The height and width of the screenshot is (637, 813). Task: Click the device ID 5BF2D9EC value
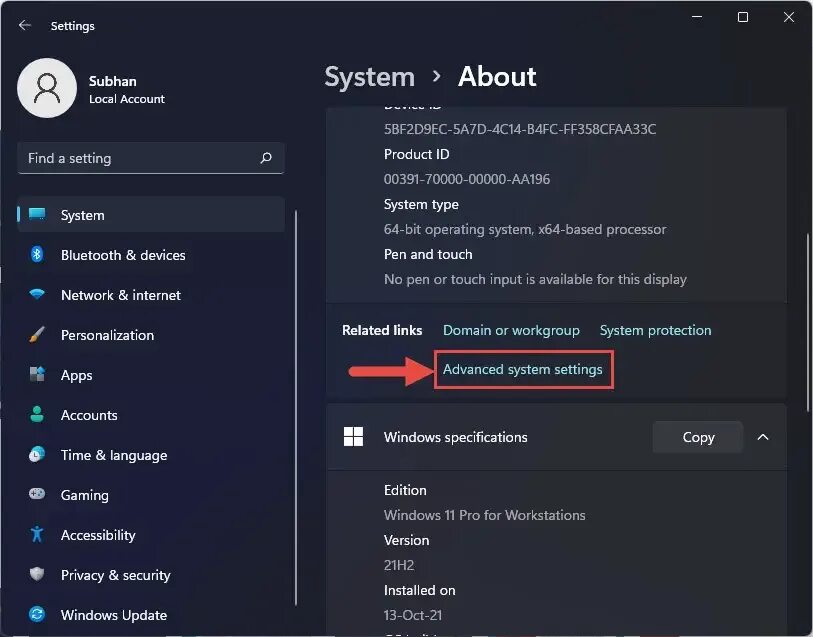tap(520, 129)
